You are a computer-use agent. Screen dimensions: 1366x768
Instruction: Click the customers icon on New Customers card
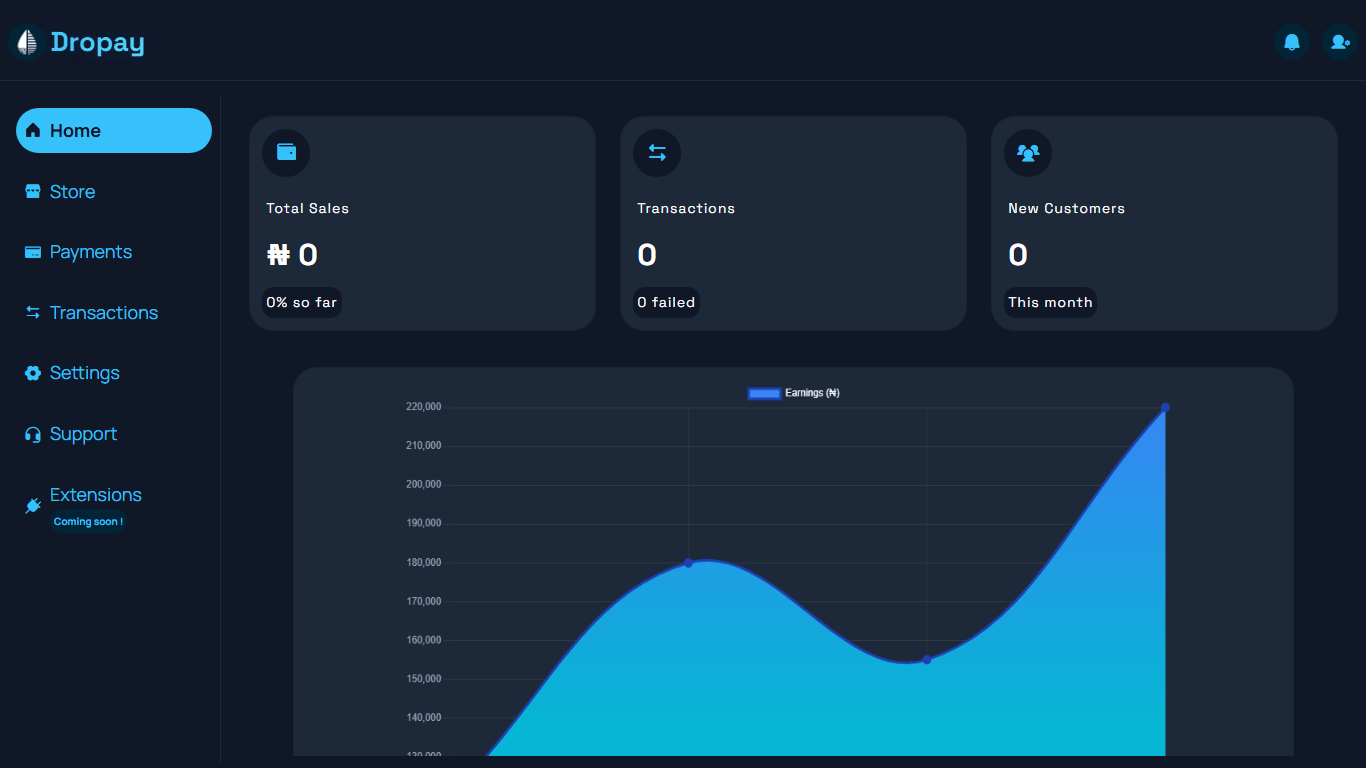[1028, 152]
